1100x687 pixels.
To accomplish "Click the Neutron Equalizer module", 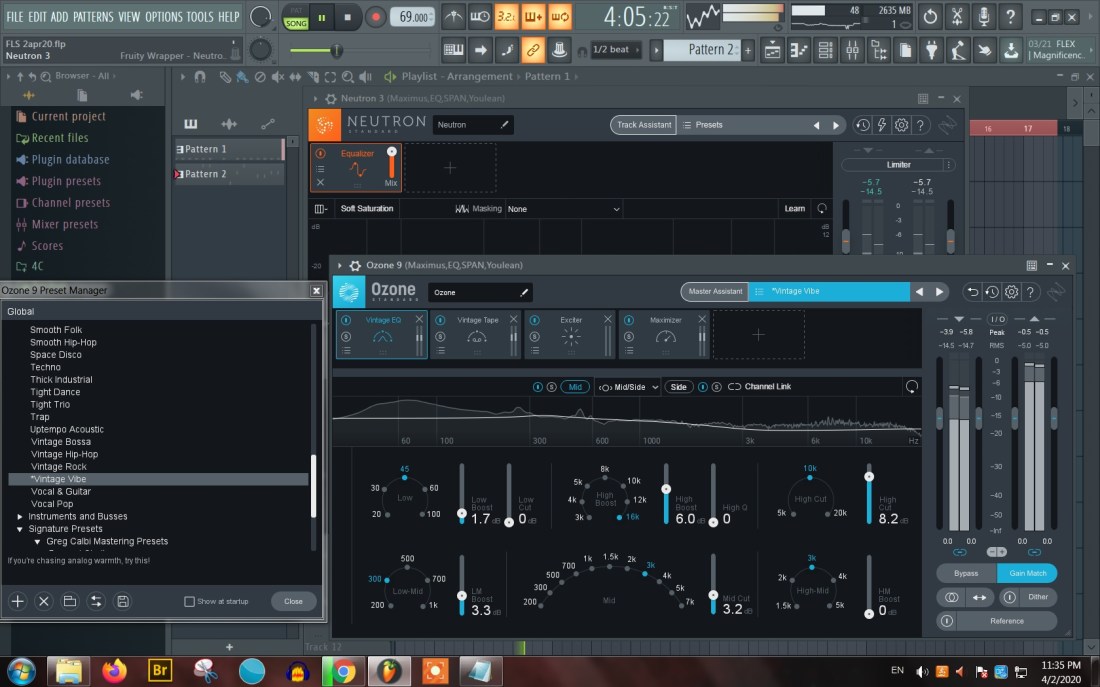I will click(x=356, y=167).
